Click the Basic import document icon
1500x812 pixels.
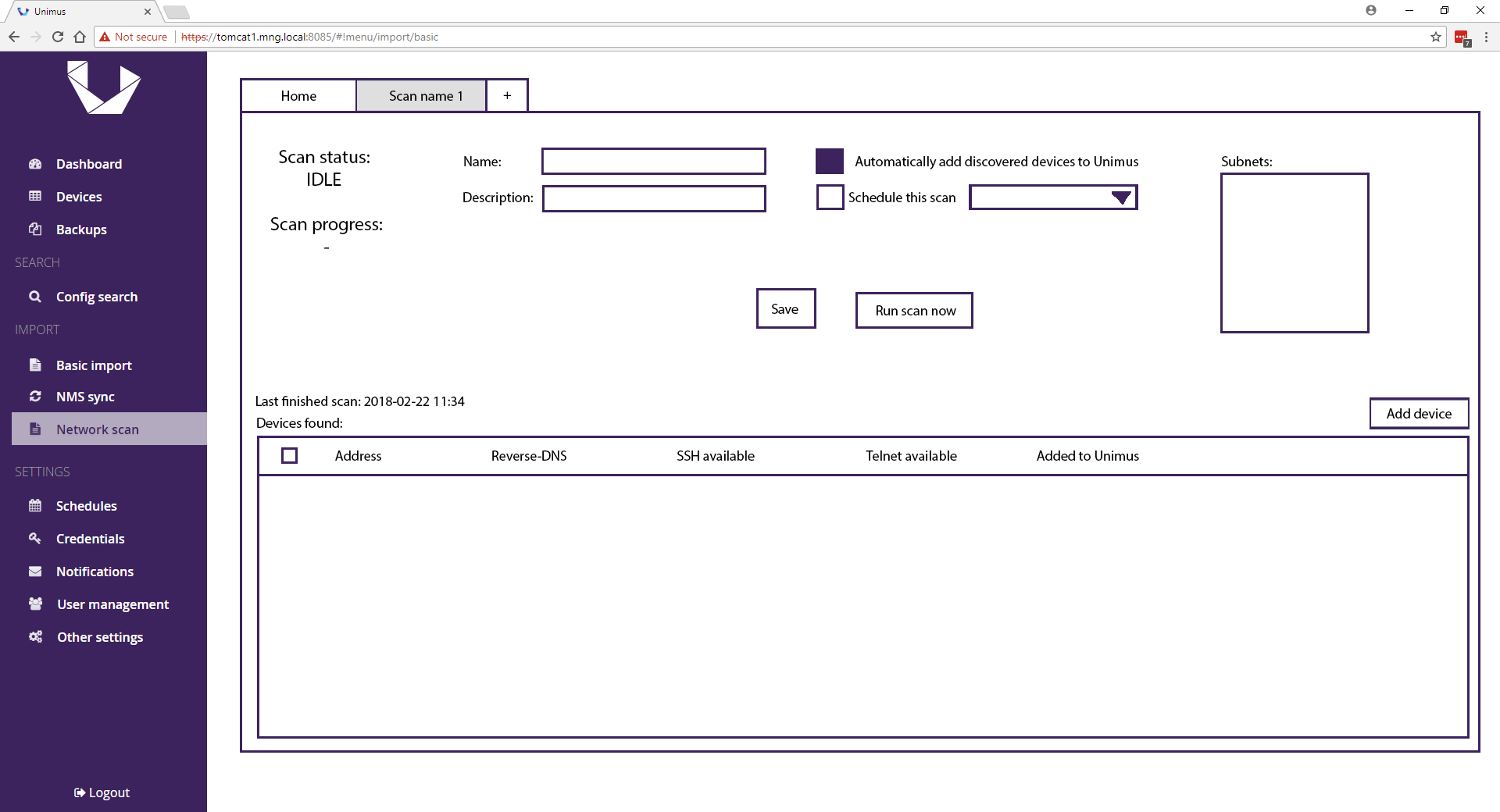click(x=35, y=365)
